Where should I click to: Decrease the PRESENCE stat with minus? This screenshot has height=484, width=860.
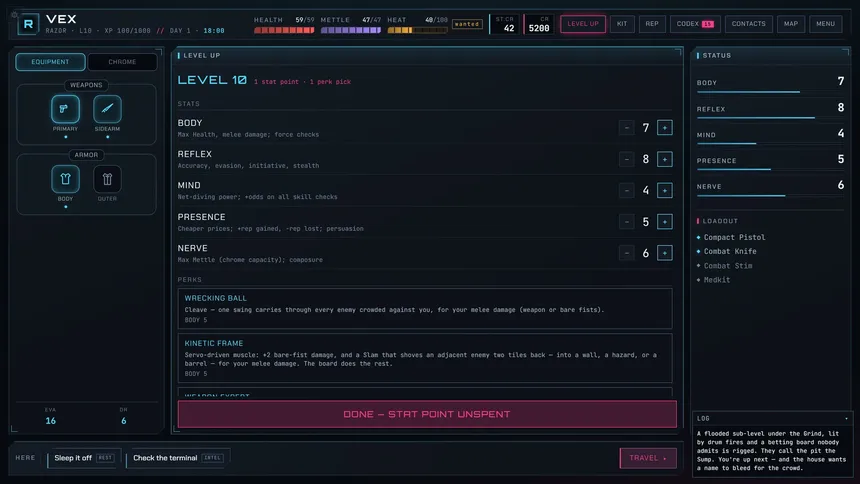tap(626, 222)
